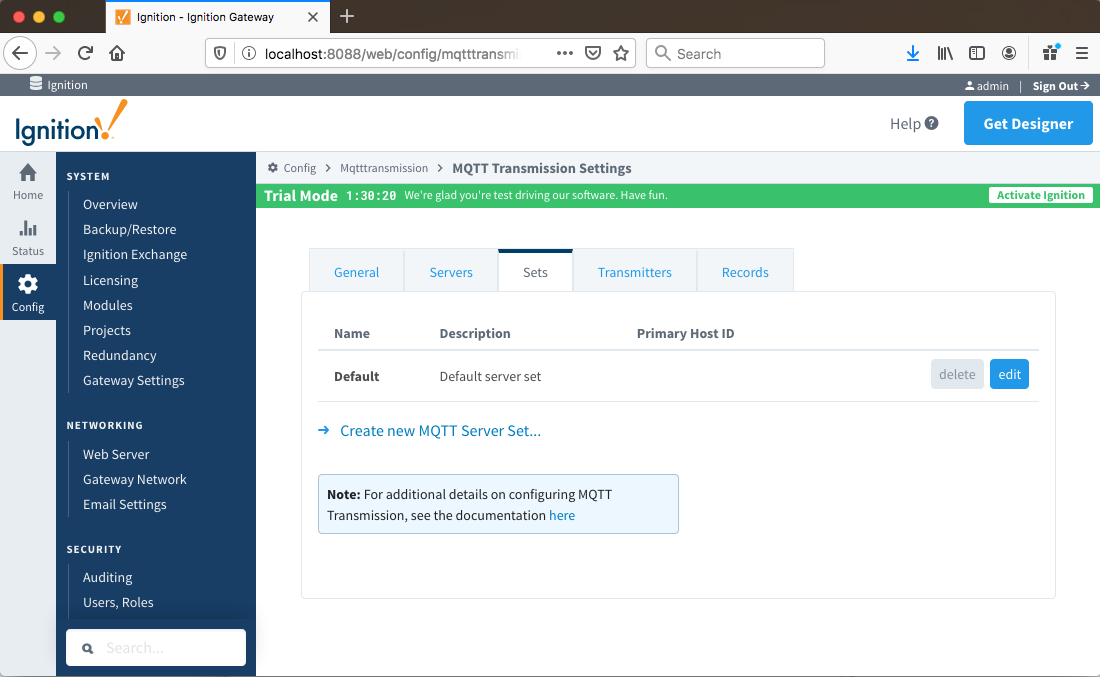The width and height of the screenshot is (1100, 677).
Task: Click the Ignition logo
Action: click(x=71, y=123)
